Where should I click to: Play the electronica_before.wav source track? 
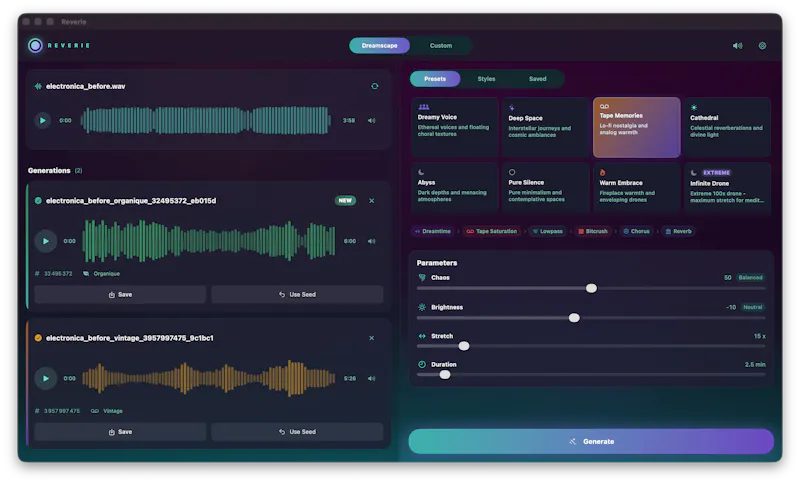pyautogui.click(x=43, y=120)
